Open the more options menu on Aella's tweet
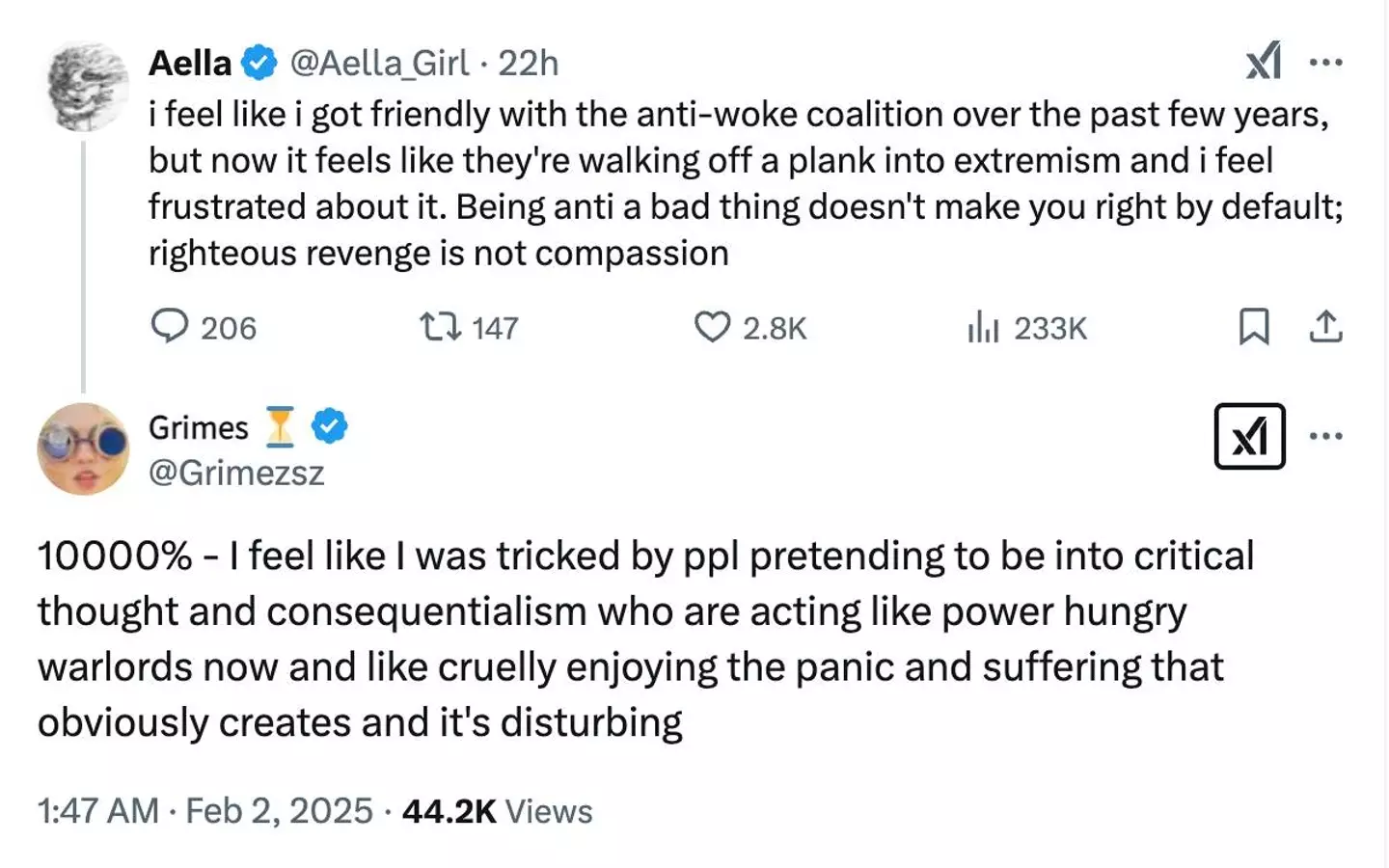 click(x=1328, y=61)
